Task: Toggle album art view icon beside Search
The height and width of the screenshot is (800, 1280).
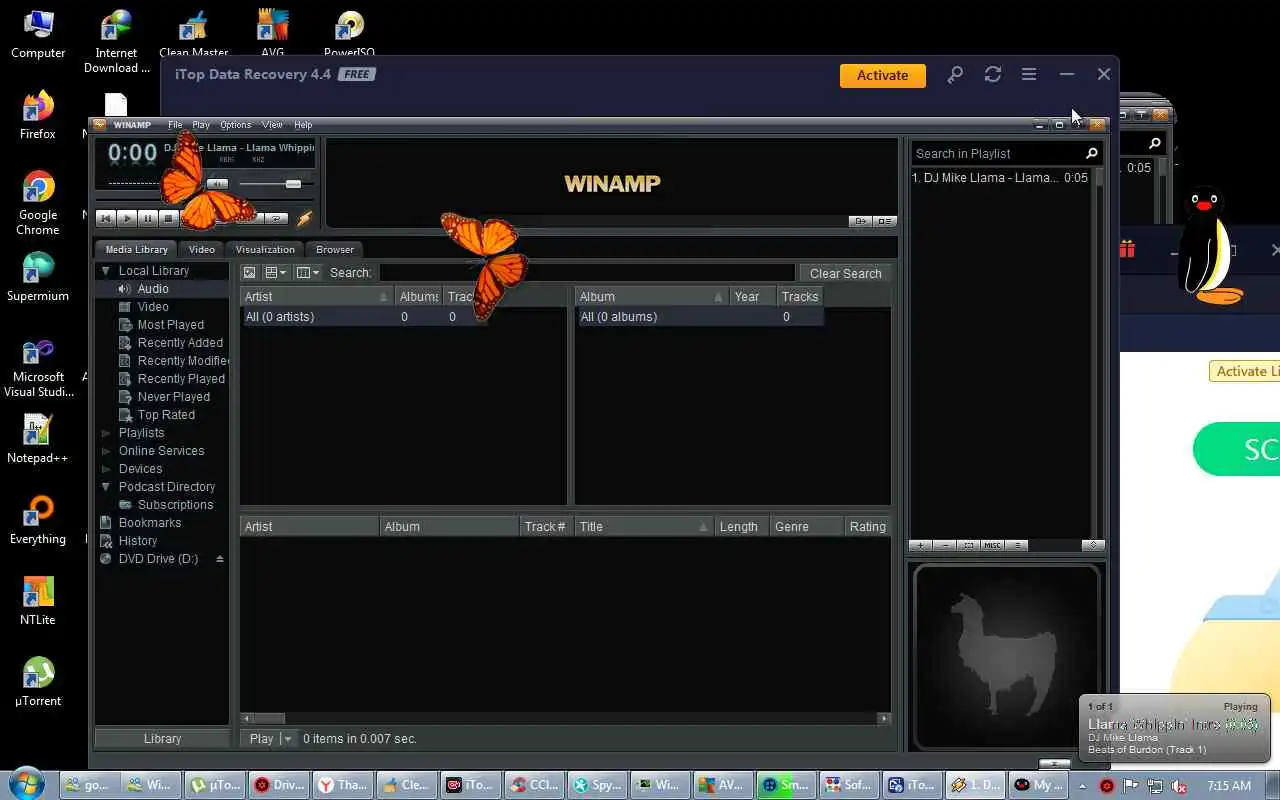Action: [249, 273]
